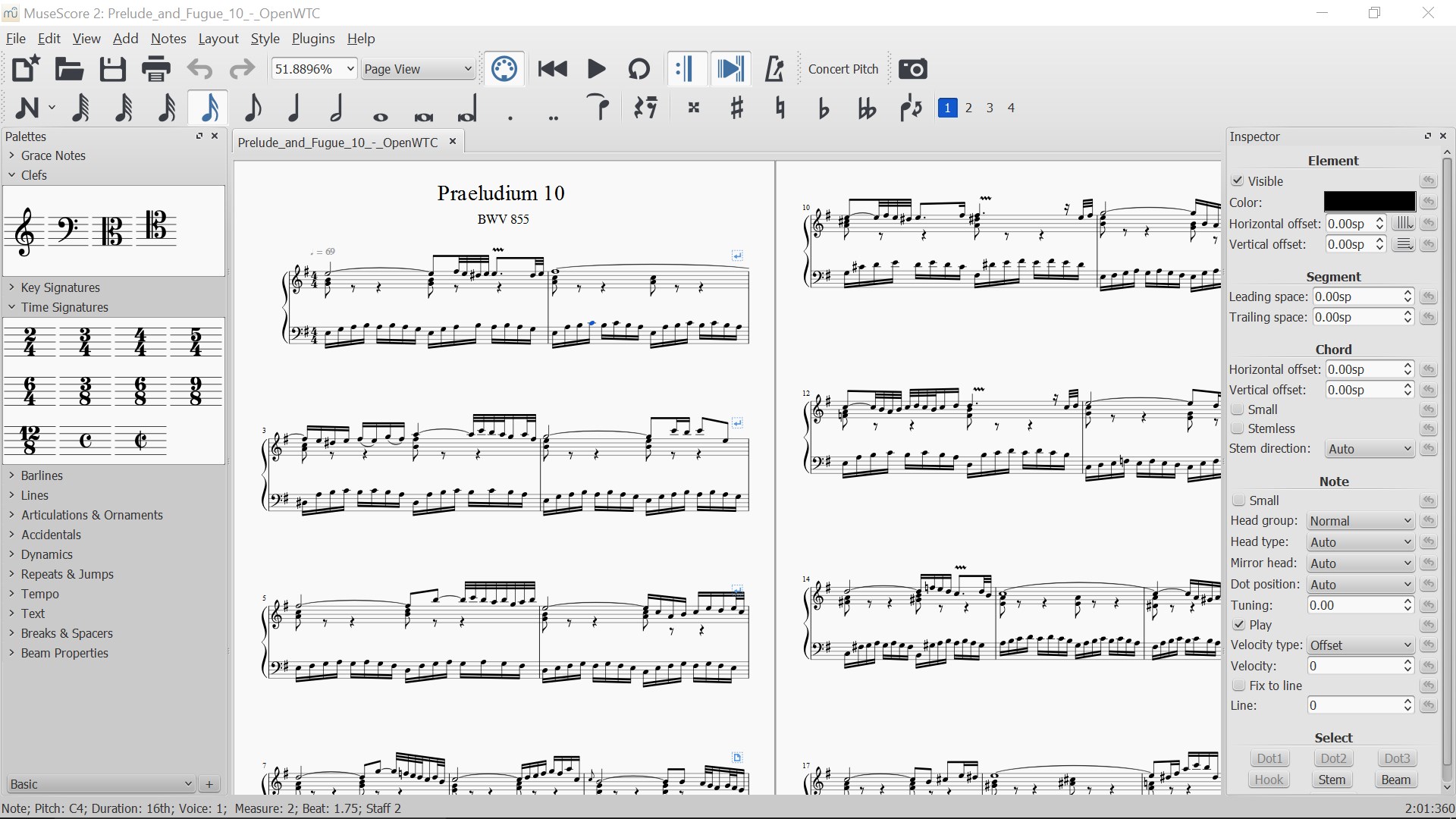Image resolution: width=1456 pixels, height=819 pixels.
Task: Open the Plugins menu
Action: (313, 39)
